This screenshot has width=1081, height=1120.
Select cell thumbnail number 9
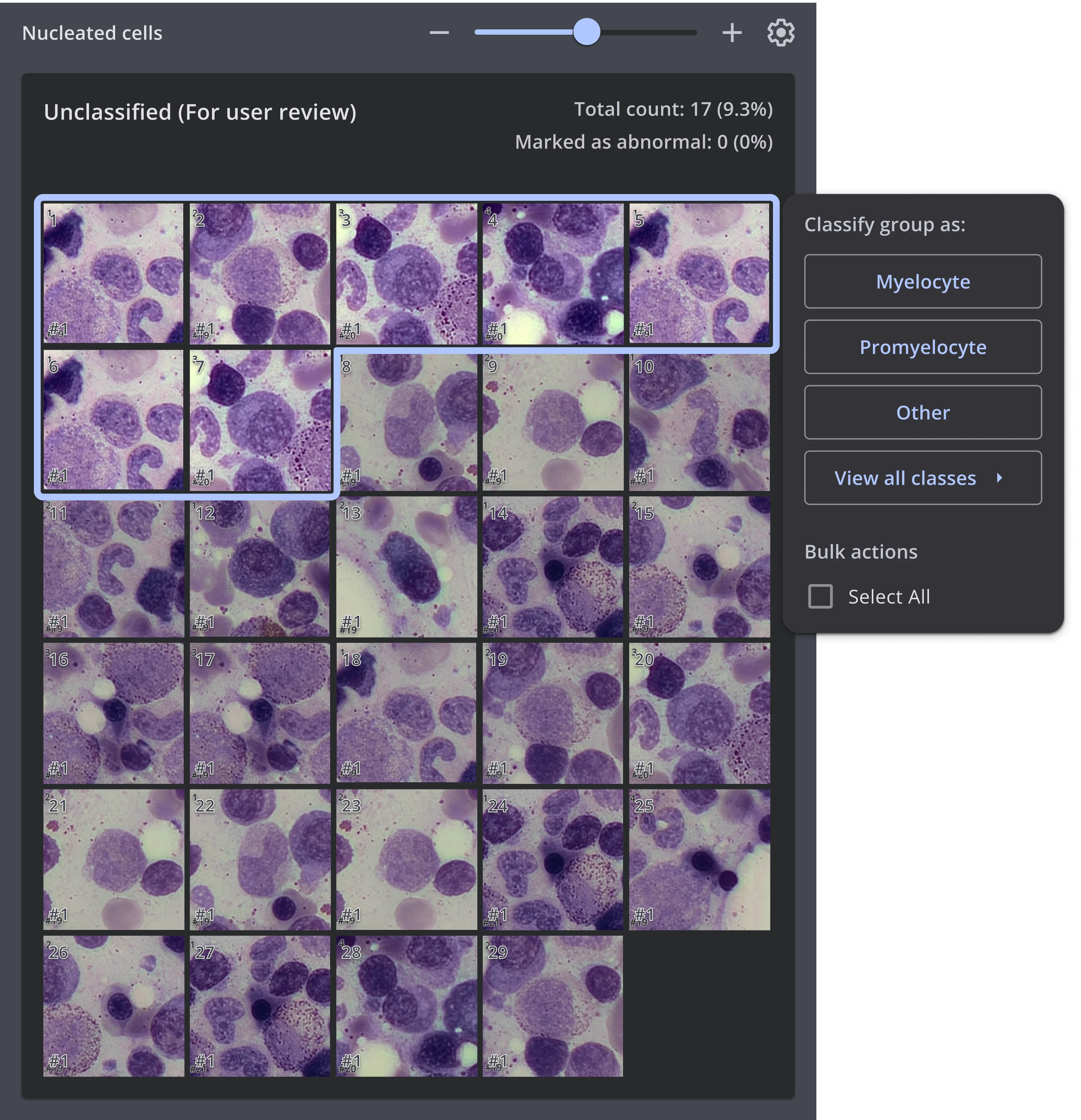point(553,422)
